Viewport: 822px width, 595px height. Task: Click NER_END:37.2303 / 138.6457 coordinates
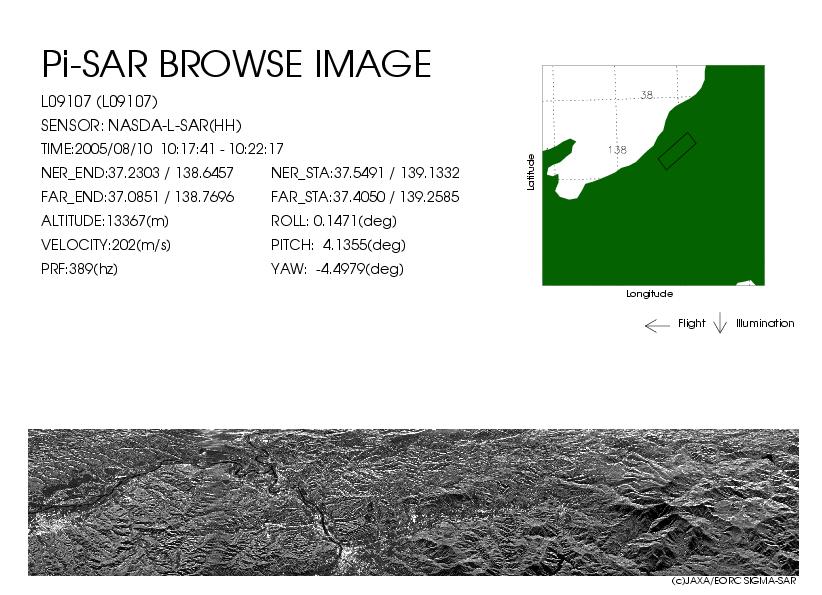(137, 173)
